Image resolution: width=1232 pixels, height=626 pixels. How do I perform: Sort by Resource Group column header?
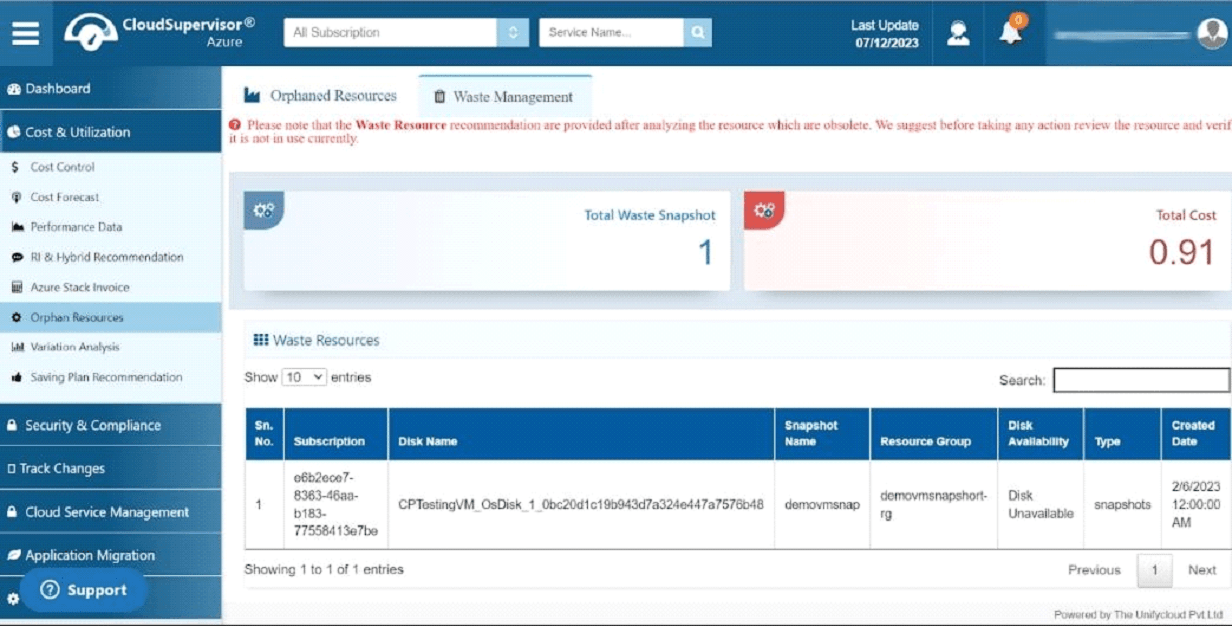point(934,434)
